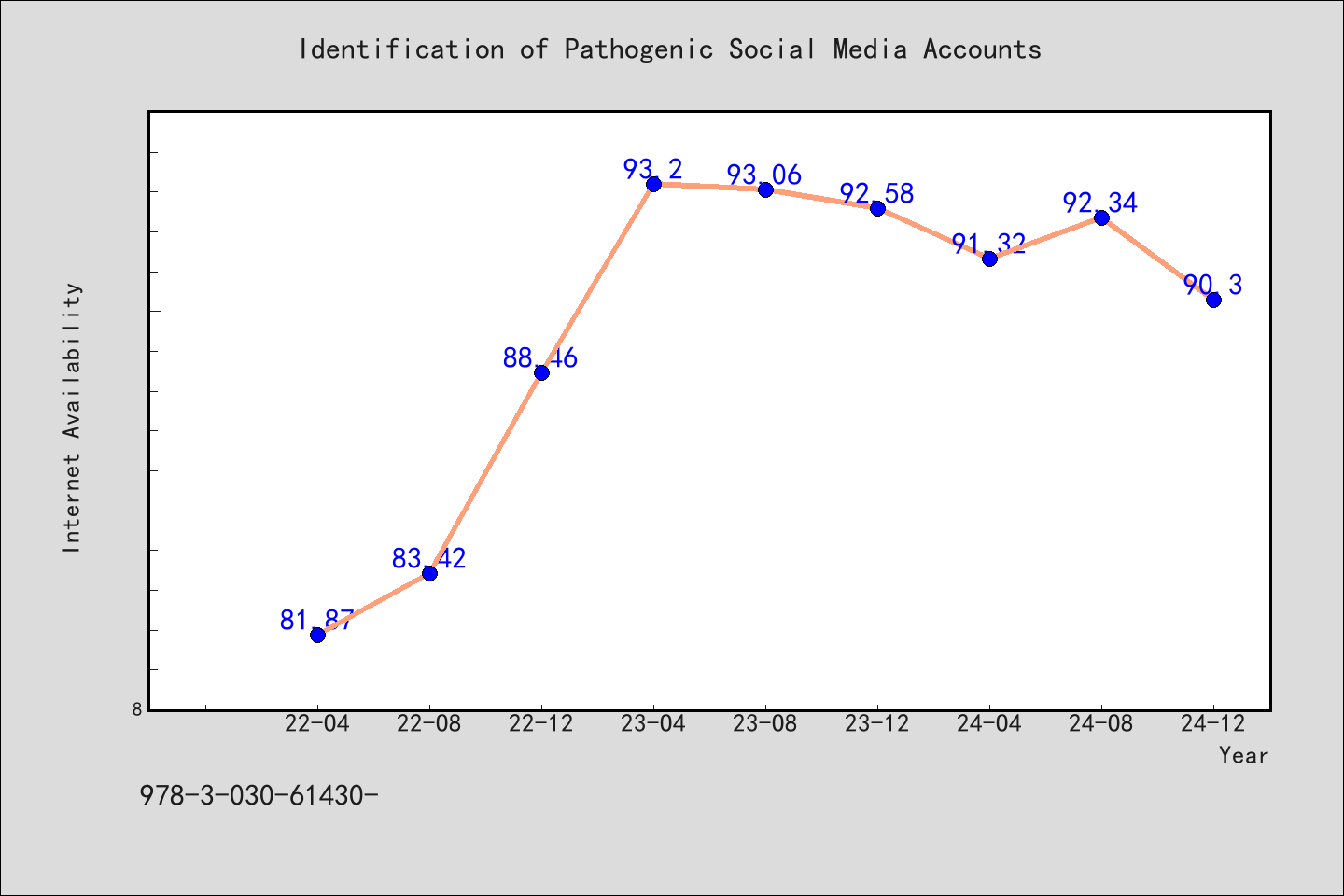Click the 23-08 x-axis tick label
The width and height of the screenshot is (1344, 896).
click(765, 724)
